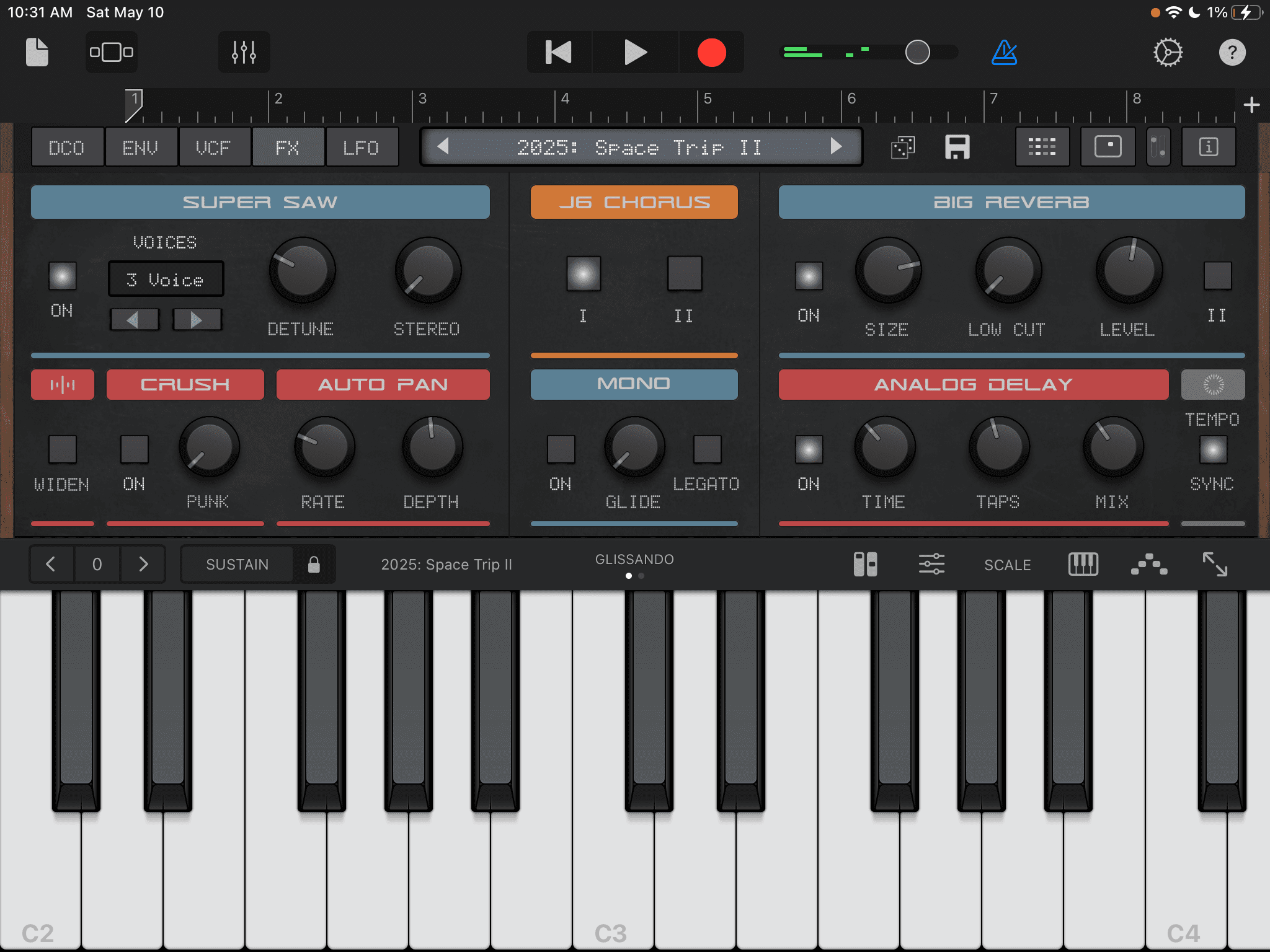Increase voices with right arrow button

tap(197, 320)
